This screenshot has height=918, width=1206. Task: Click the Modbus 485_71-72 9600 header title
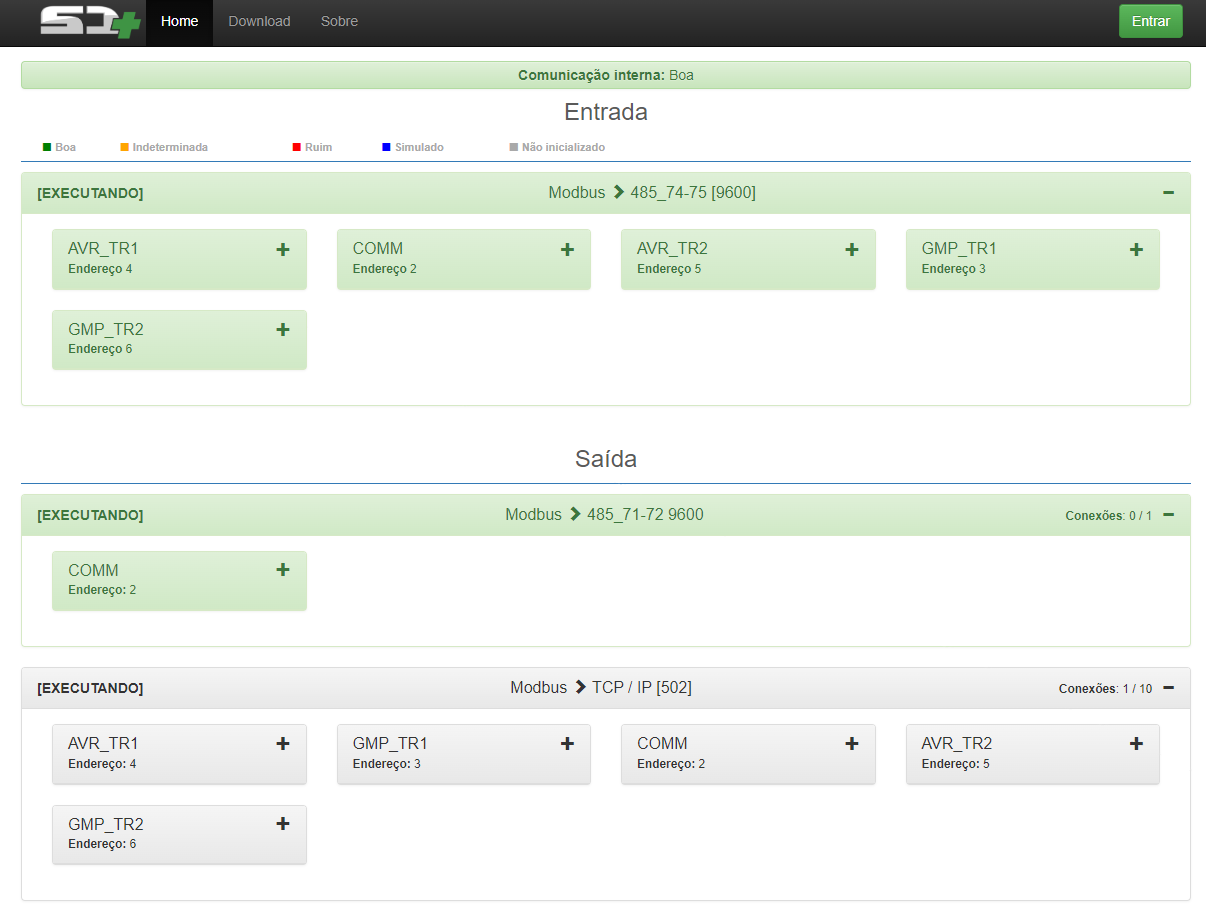[x=604, y=514]
